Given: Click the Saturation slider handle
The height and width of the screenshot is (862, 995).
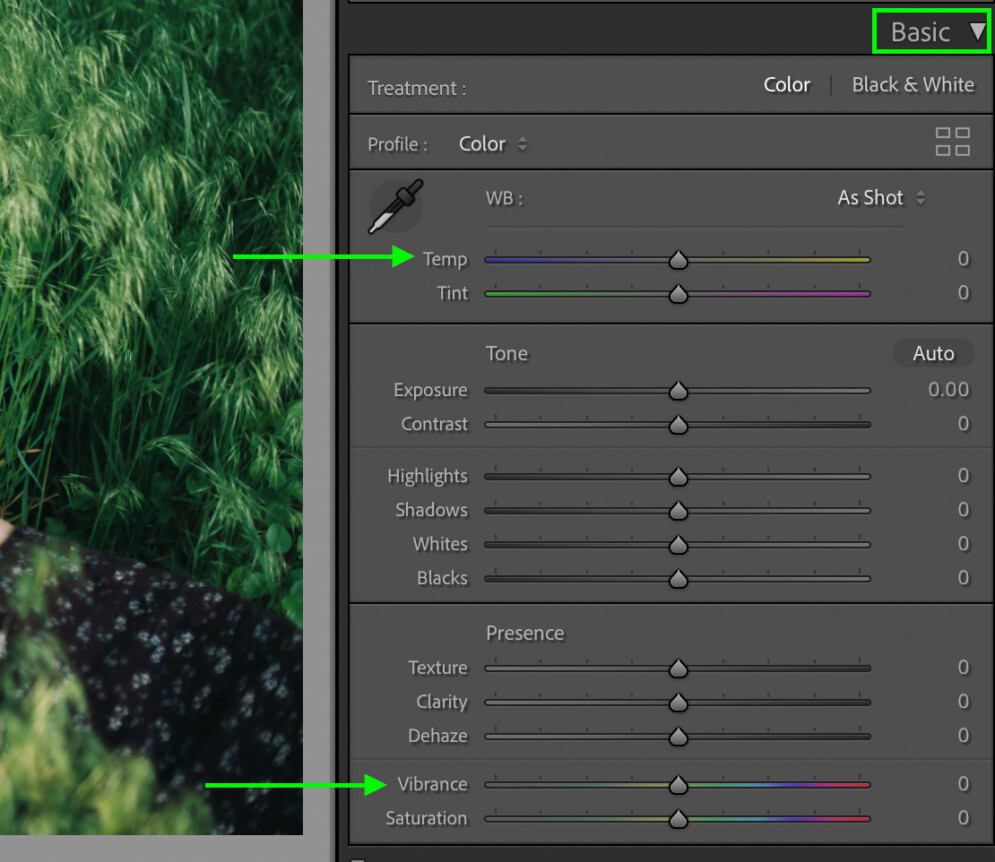Looking at the screenshot, I should [x=678, y=818].
